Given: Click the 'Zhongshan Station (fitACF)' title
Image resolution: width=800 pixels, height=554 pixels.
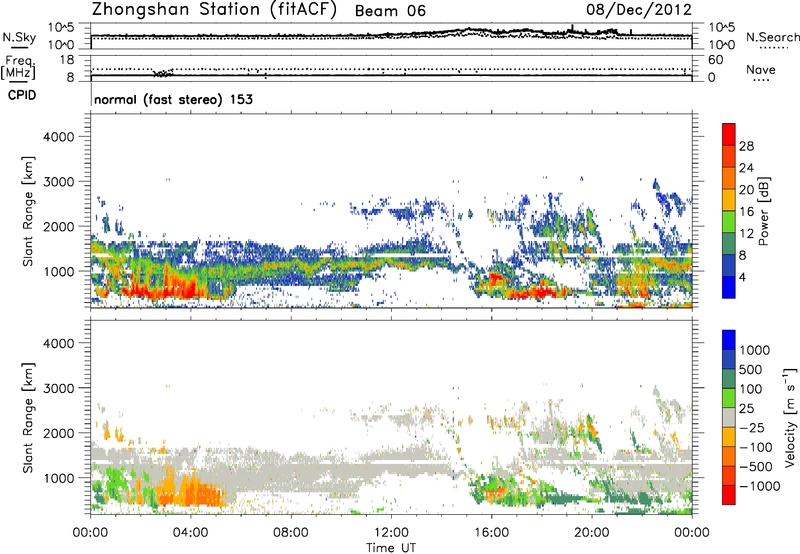Looking at the screenshot, I should click(x=214, y=10).
